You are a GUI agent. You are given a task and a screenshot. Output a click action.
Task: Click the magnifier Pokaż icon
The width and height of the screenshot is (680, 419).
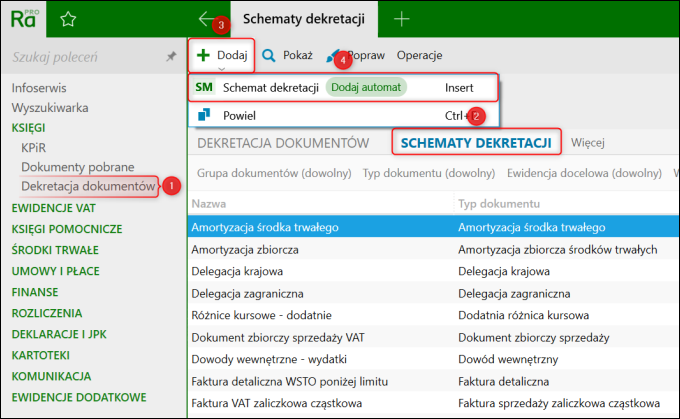(269, 56)
